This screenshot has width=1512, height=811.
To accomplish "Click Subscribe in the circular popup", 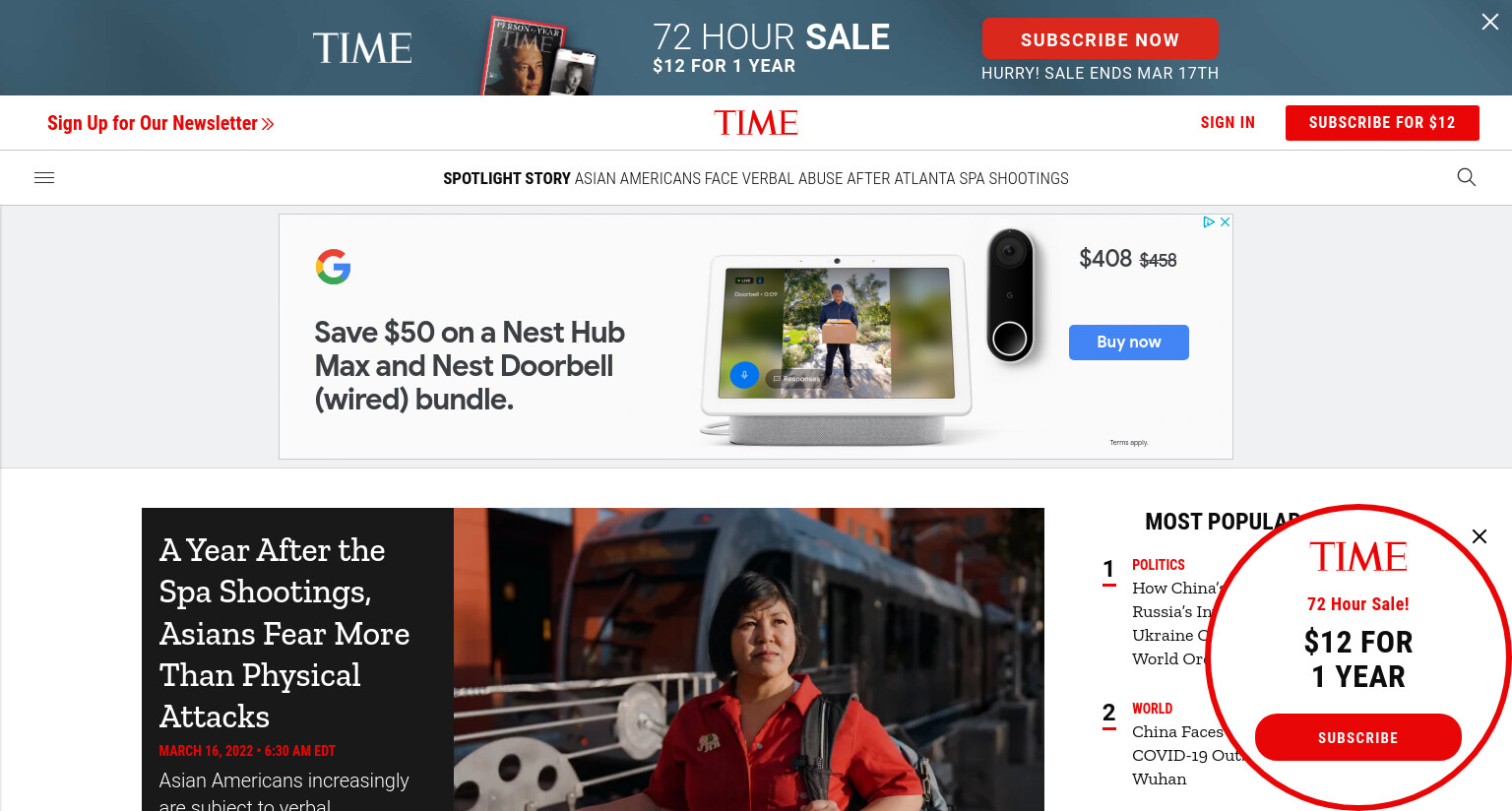I will (x=1357, y=737).
